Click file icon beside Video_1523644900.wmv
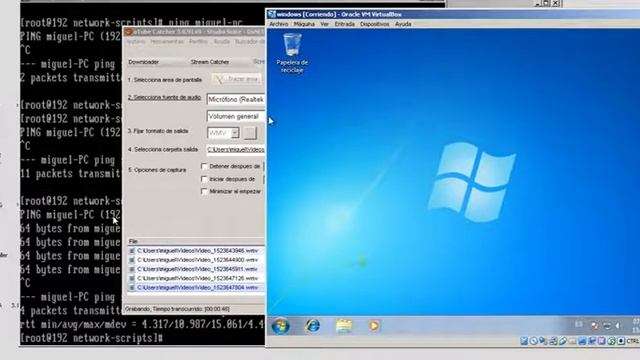This screenshot has height=360, width=640. [x=132, y=260]
